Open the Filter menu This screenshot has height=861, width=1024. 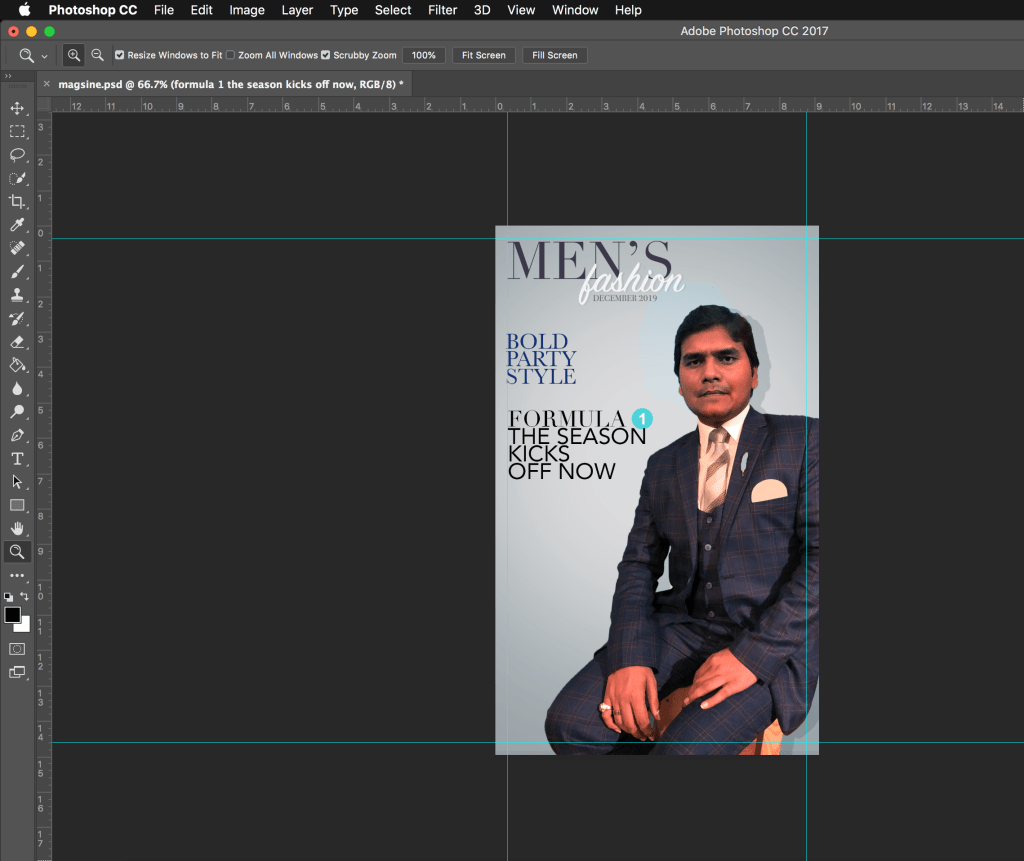tap(442, 10)
